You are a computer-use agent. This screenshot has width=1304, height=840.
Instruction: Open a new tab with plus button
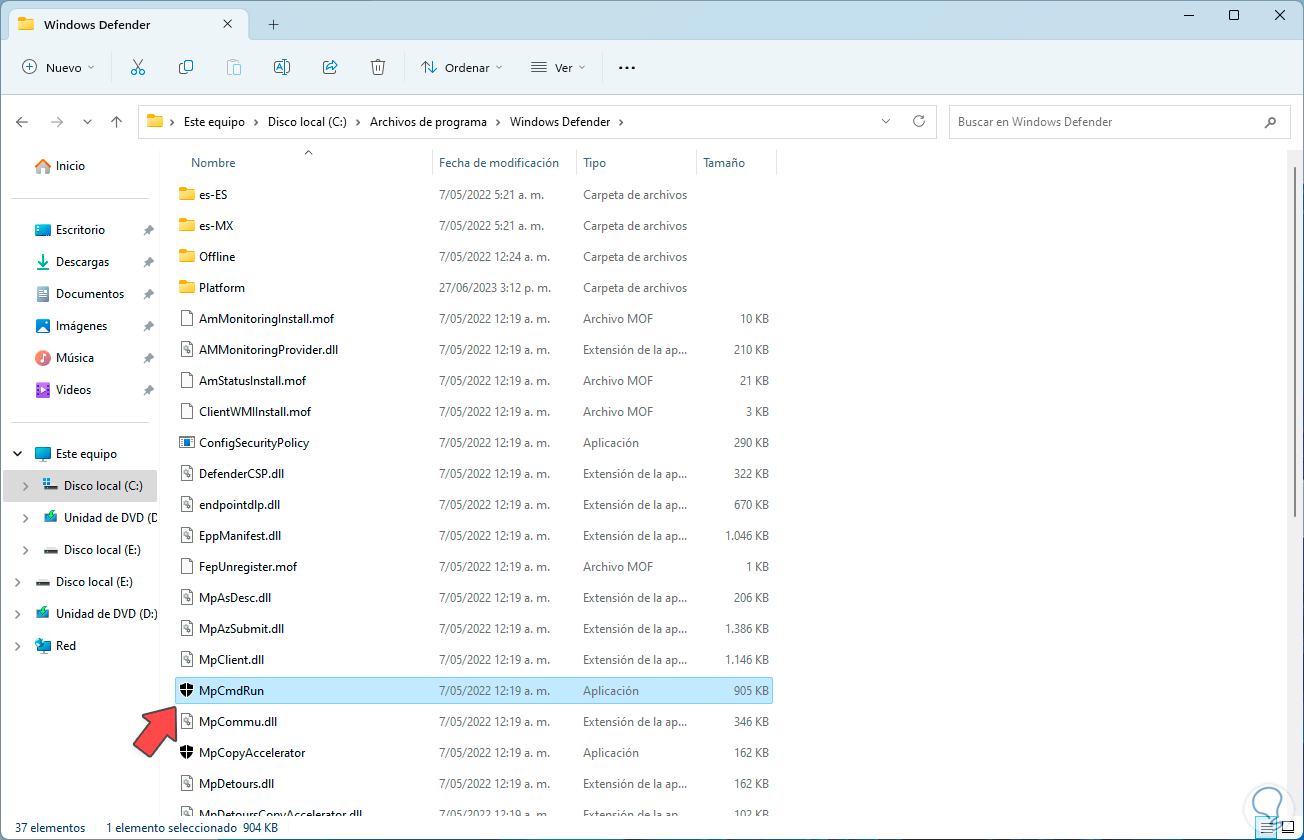click(273, 24)
